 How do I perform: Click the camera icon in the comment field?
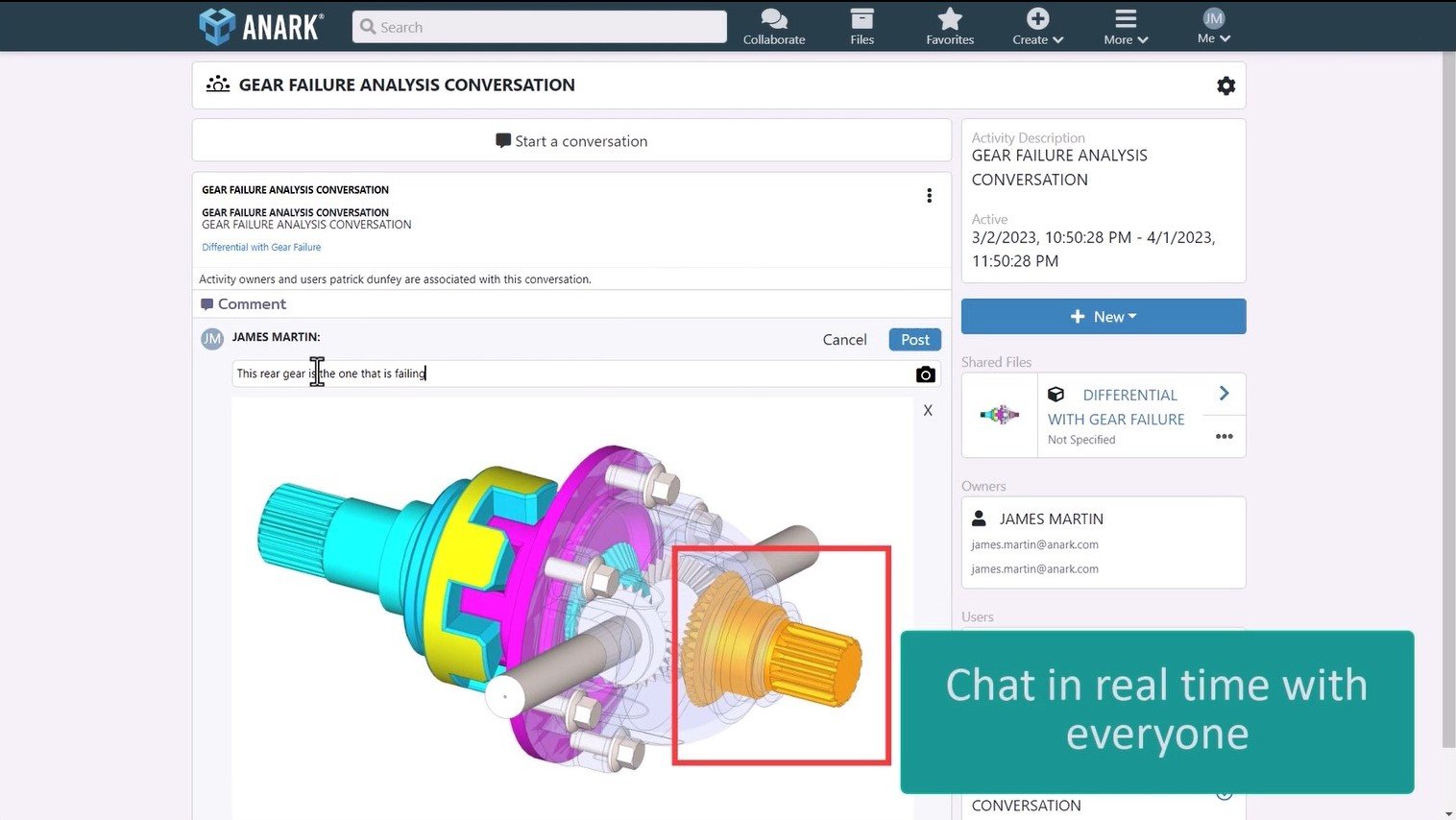click(x=925, y=374)
